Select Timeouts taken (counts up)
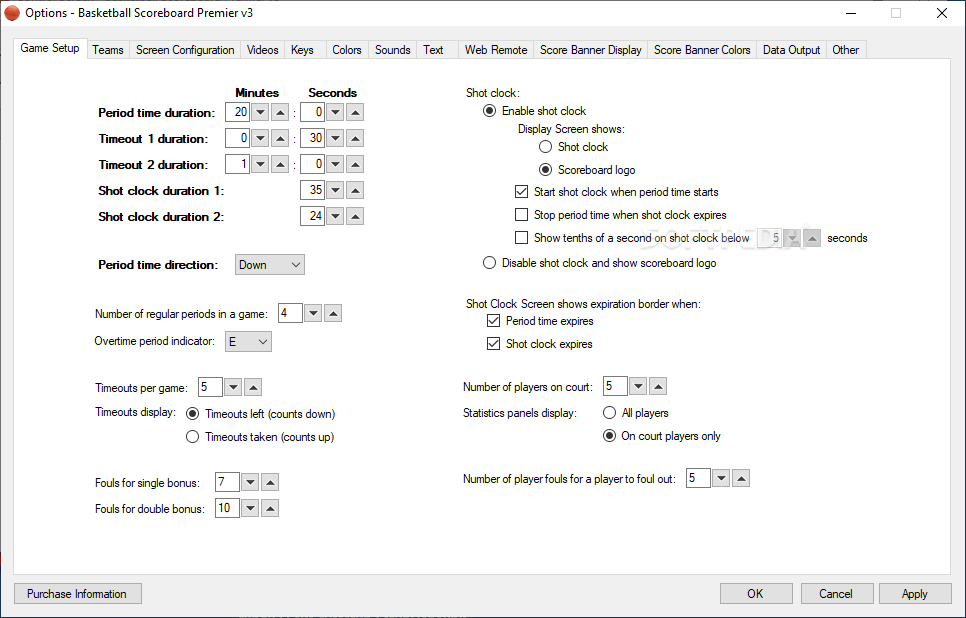The height and width of the screenshot is (618, 966). pos(192,436)
